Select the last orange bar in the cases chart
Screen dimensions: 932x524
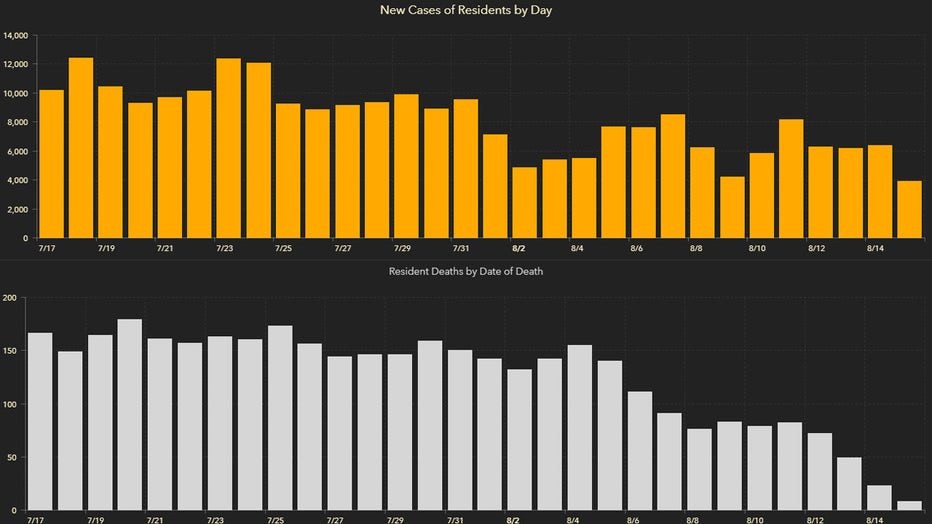click(x=909, y=210)
